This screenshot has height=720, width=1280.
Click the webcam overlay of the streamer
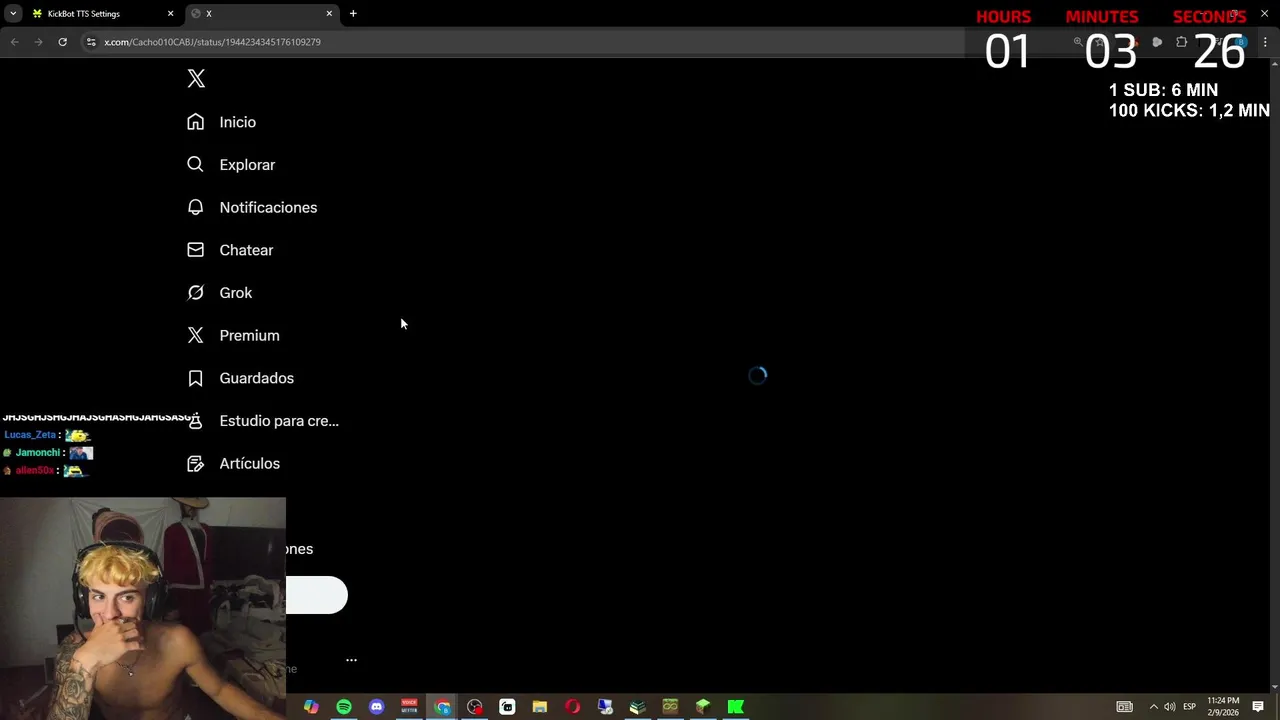(143, 608)
